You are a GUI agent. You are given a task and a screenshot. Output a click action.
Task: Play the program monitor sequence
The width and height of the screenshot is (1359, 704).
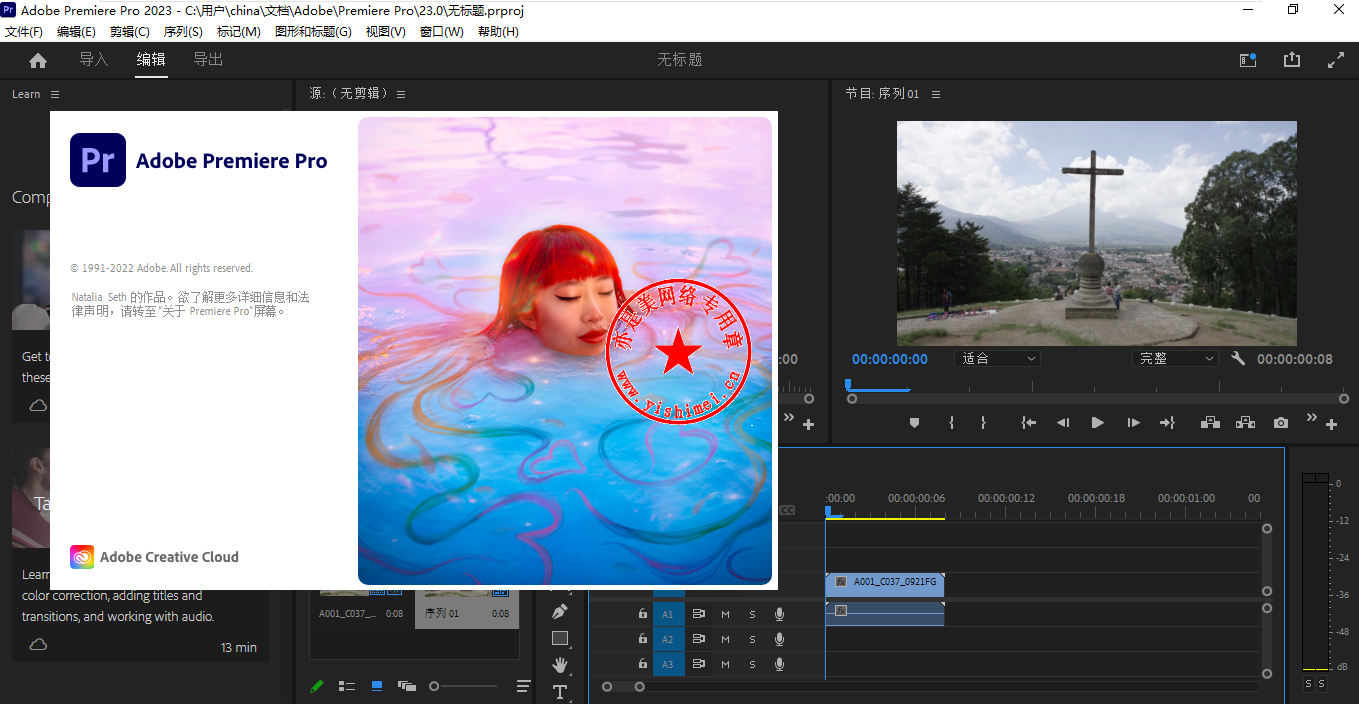(1098, 423)
